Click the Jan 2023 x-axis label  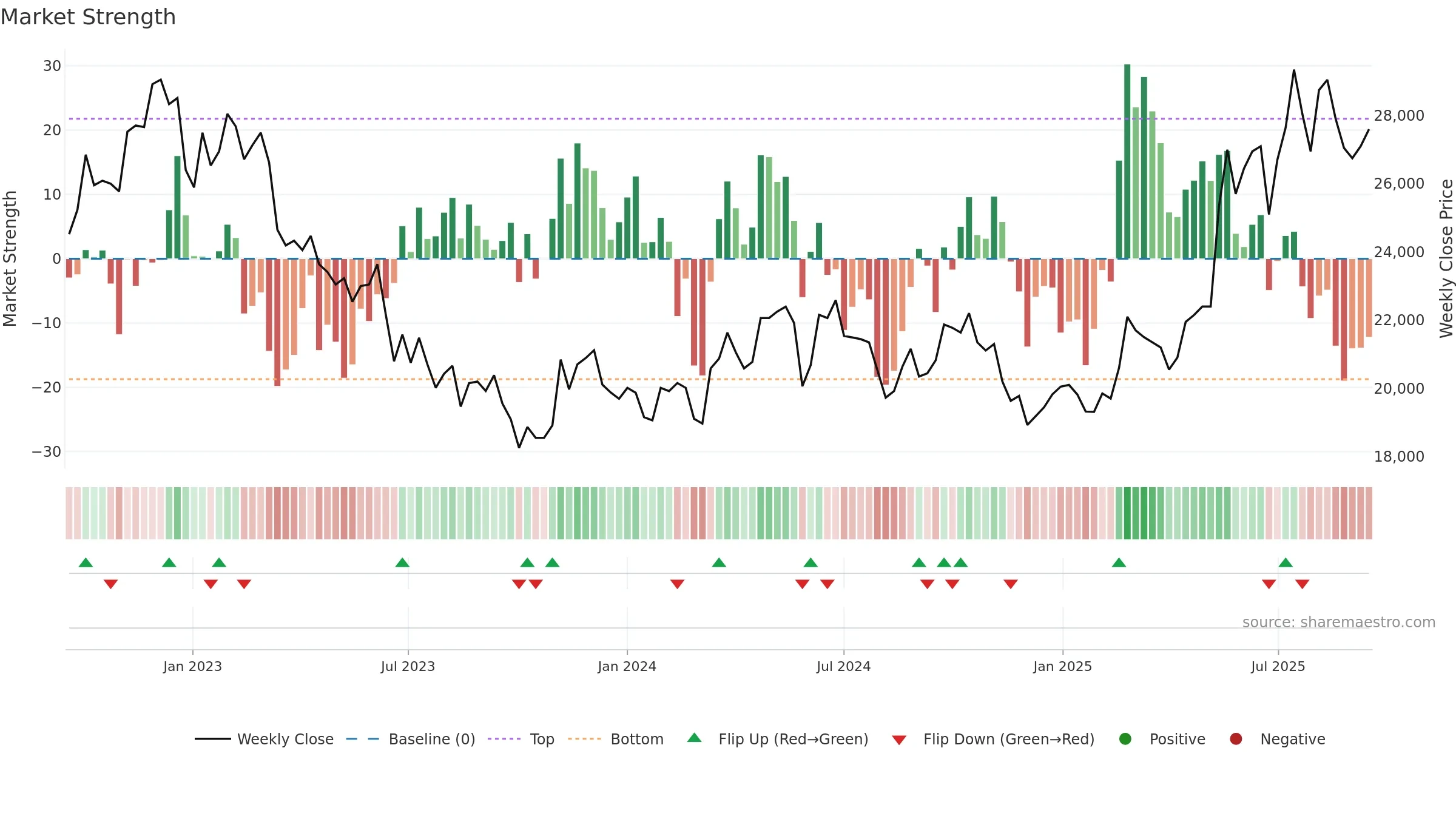pyautogui.click(x=192, y=666)
